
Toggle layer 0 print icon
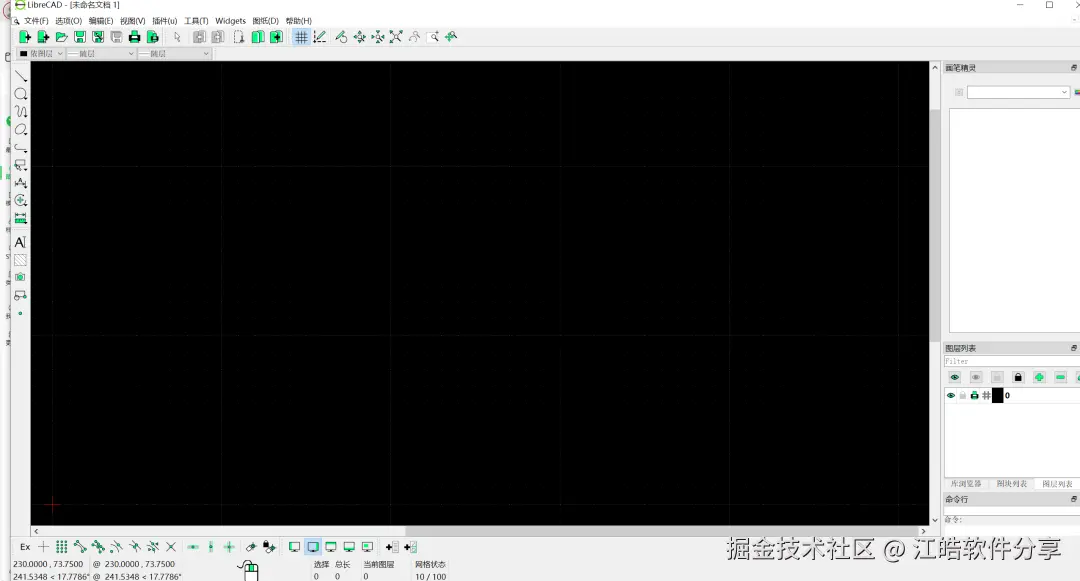click(974, 396)
